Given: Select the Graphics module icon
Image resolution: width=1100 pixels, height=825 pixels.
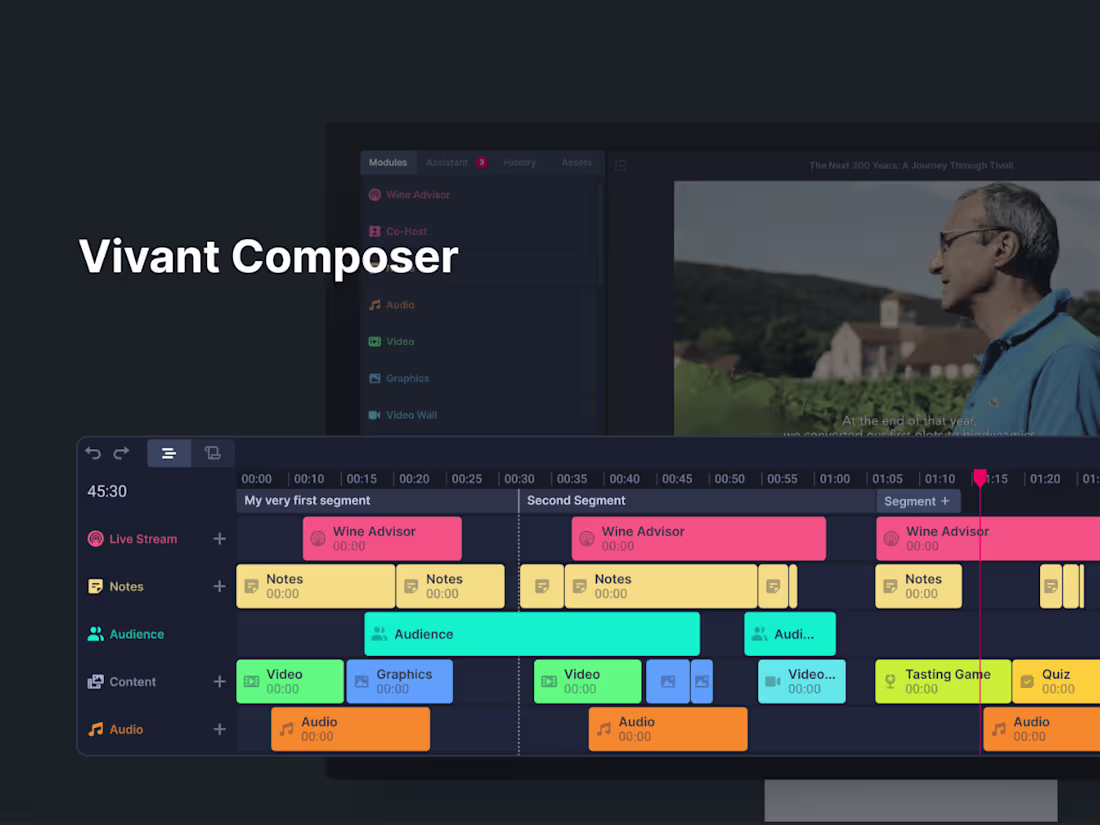Looking at the screenshot, I should coord(374,378).
